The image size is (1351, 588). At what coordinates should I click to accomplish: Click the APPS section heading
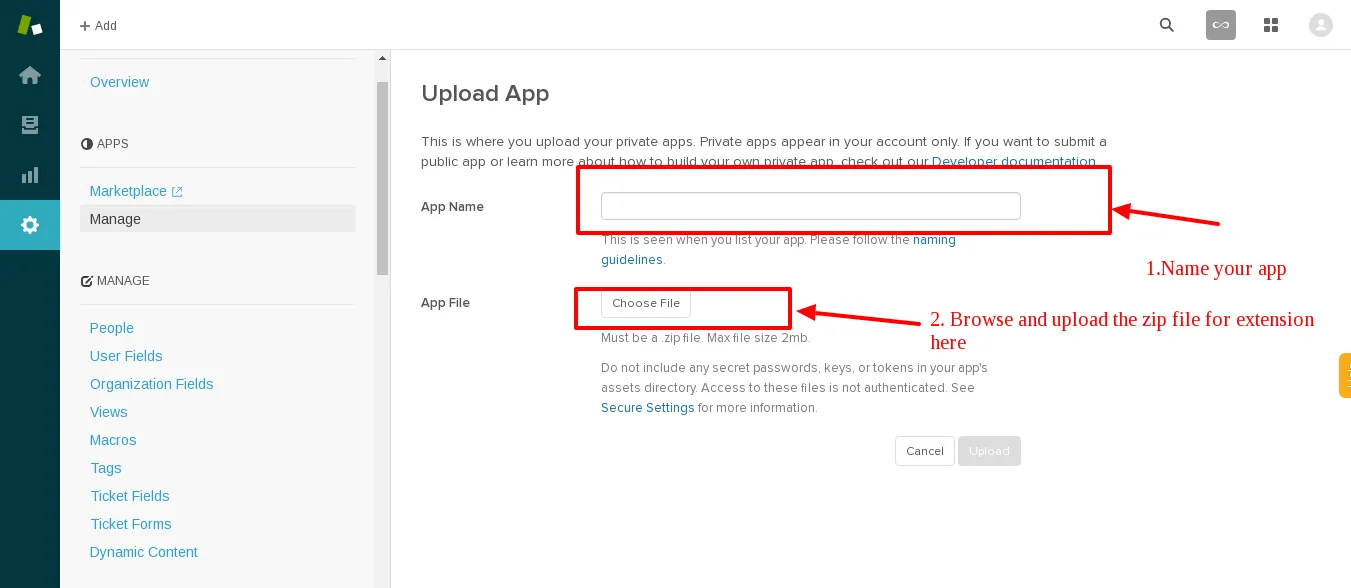pos(105,144)
